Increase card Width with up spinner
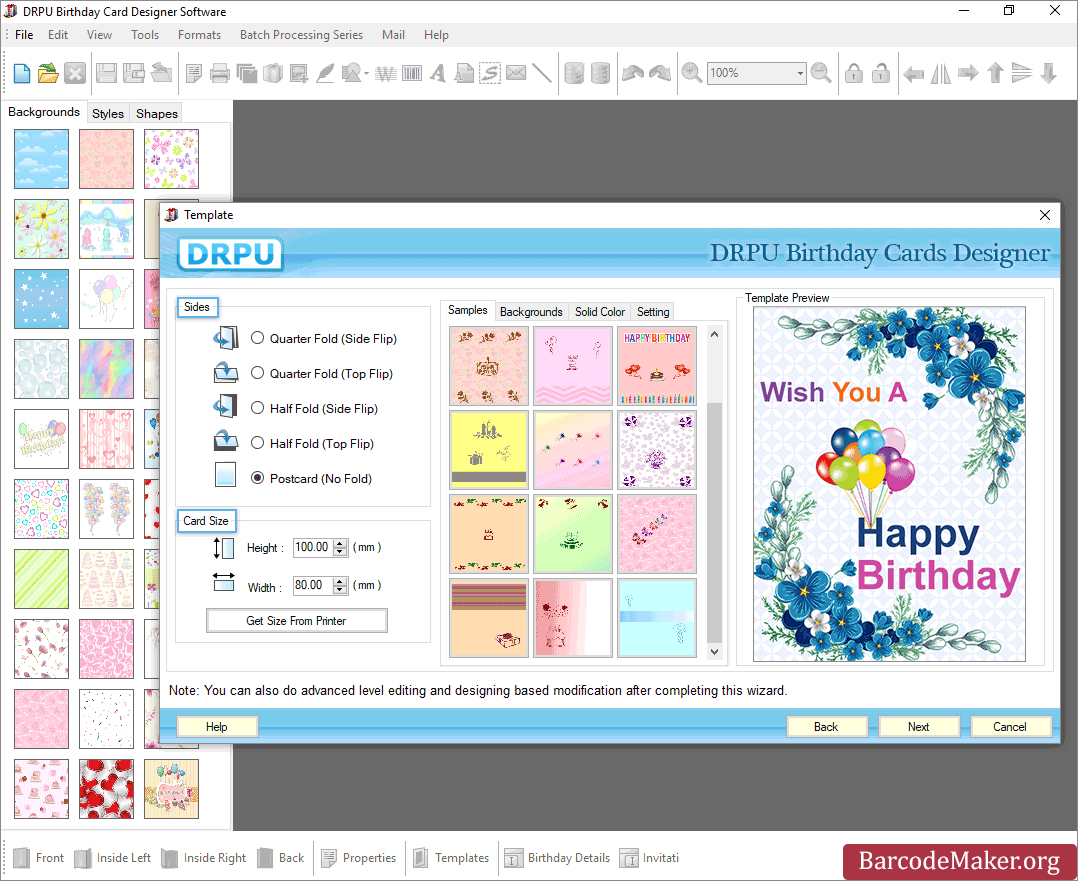 point(340,581)
